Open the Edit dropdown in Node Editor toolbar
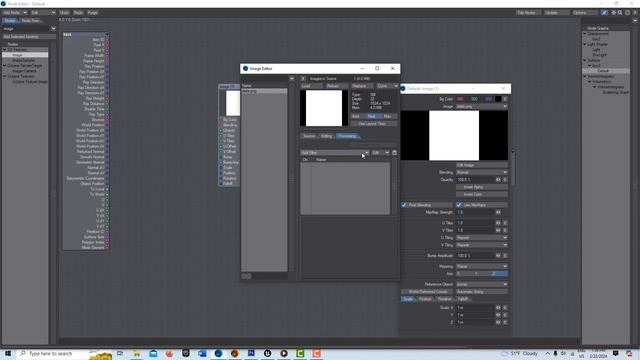The width and height of the screenshot is (640, 360). [x=43, y=13]
